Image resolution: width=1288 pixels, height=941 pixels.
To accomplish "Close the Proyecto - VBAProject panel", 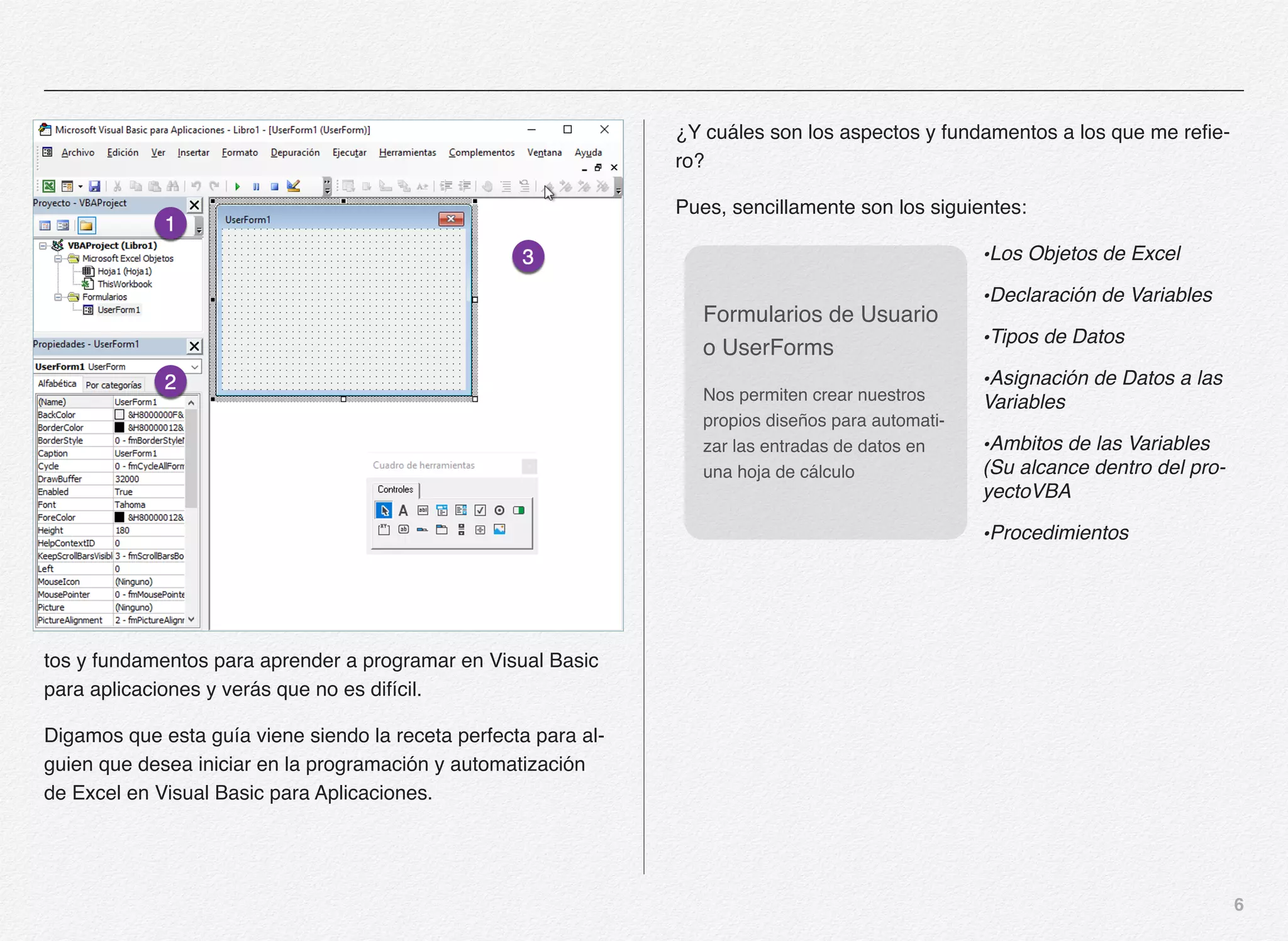I will (x=194, y=205).
